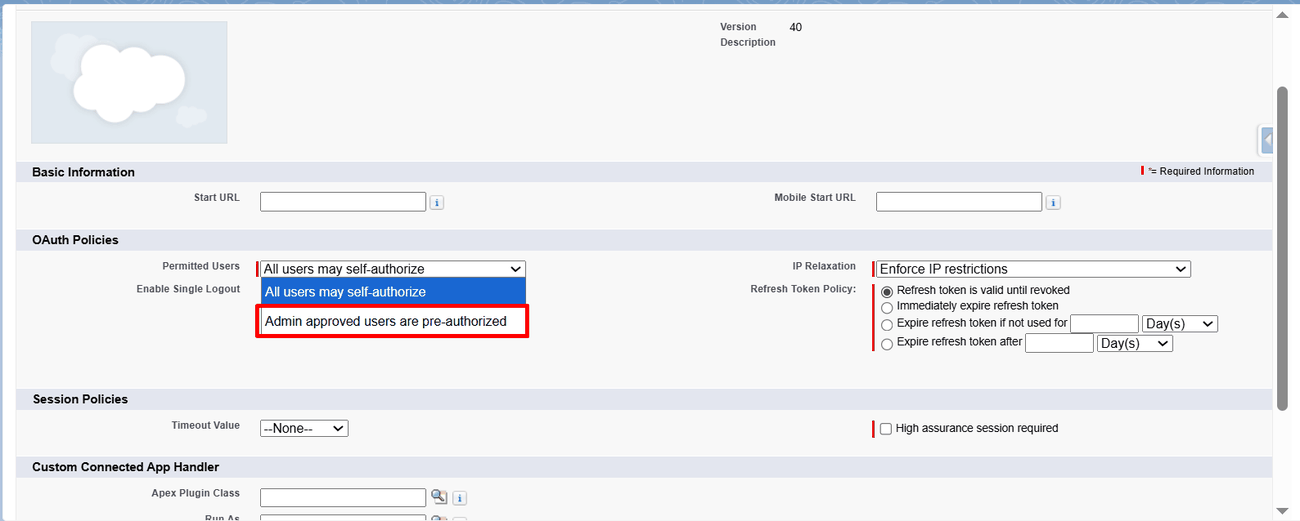Image resolution: width=1300 pixels, height=521 pixels.
Task: Click the Refresh Token Policy label
Action: [x=803, y=289]
